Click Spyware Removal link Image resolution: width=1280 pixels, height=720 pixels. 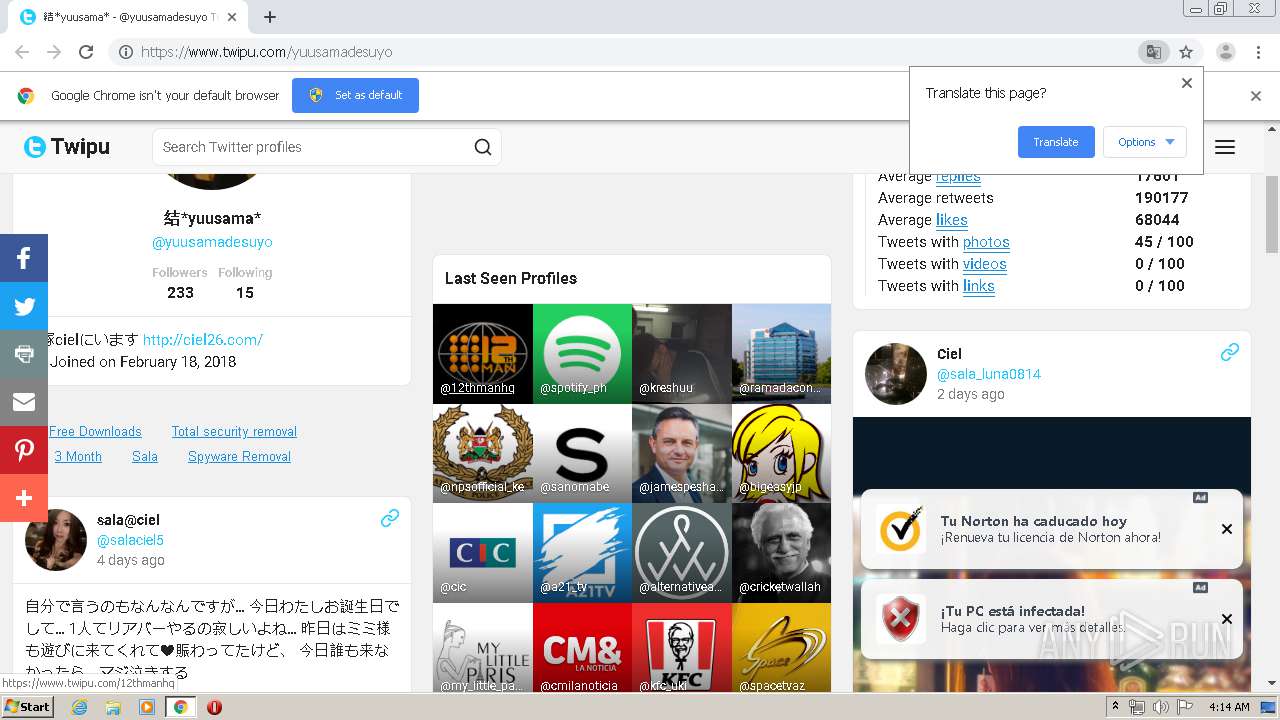pos(239,456)
